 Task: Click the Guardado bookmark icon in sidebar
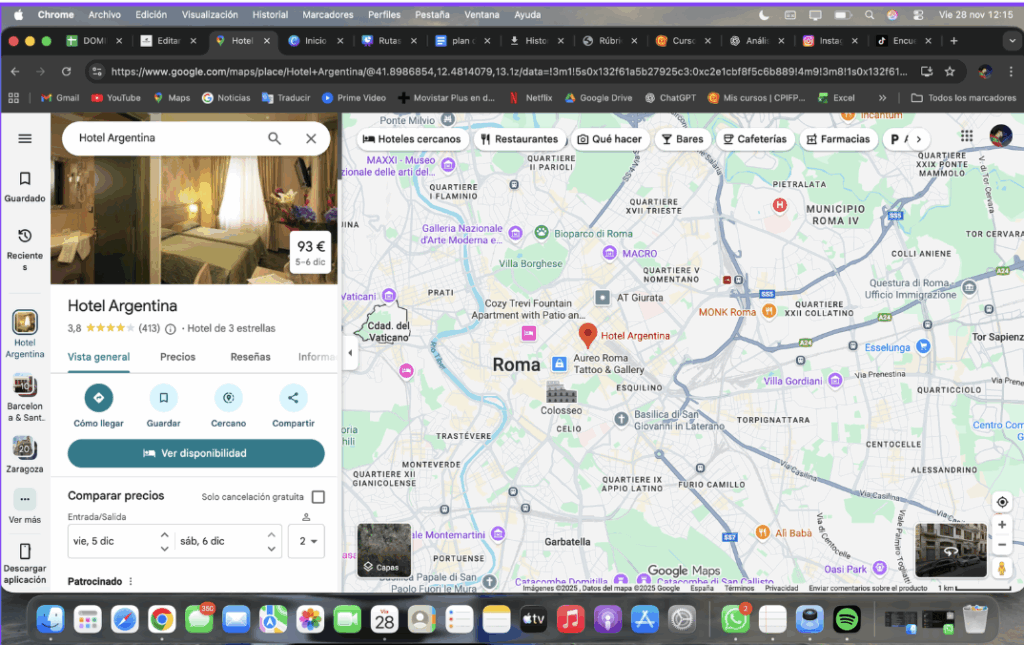point(25,179)
